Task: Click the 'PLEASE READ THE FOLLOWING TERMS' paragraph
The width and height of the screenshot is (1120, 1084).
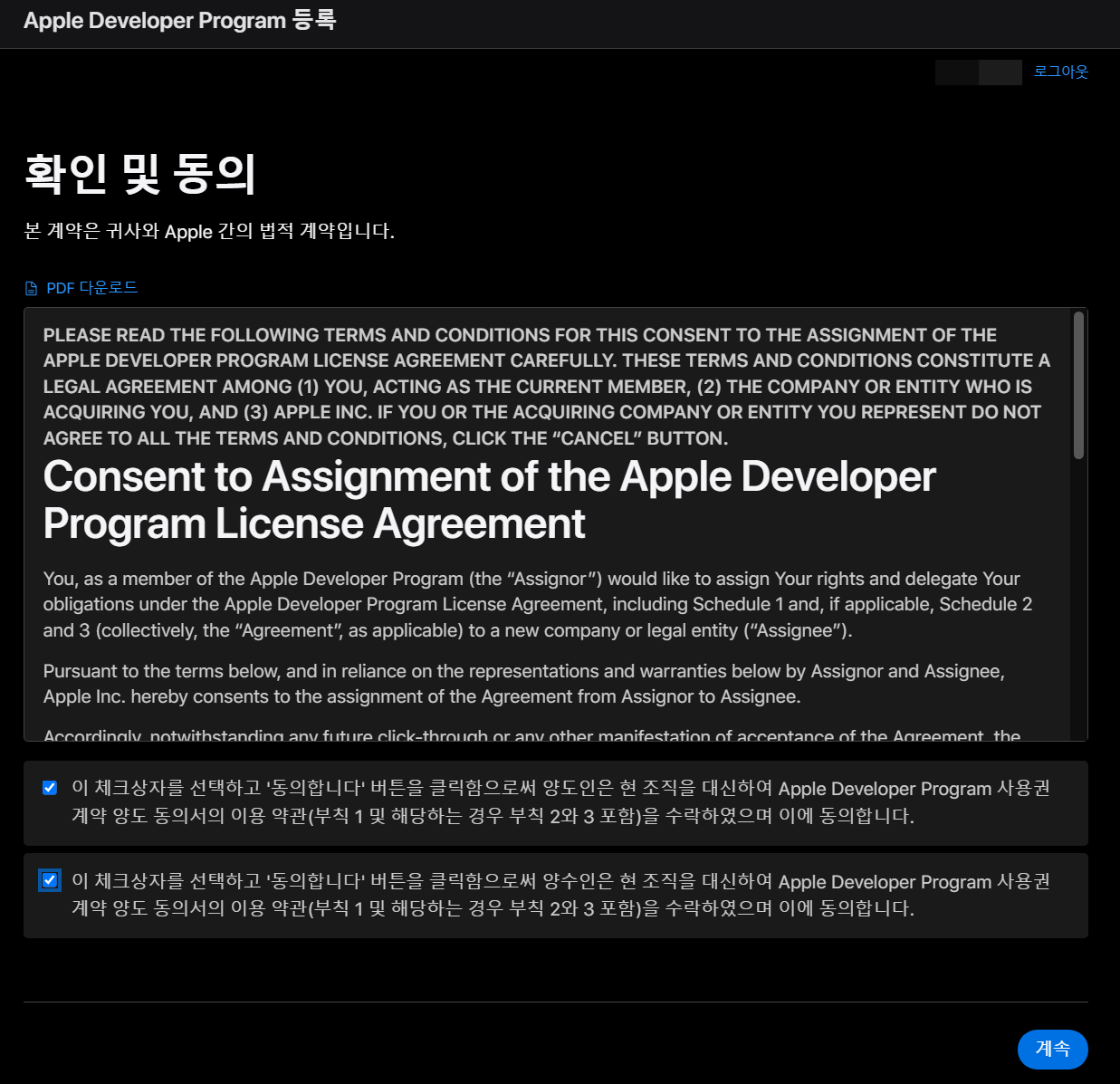Action: [x=547, y=387]
